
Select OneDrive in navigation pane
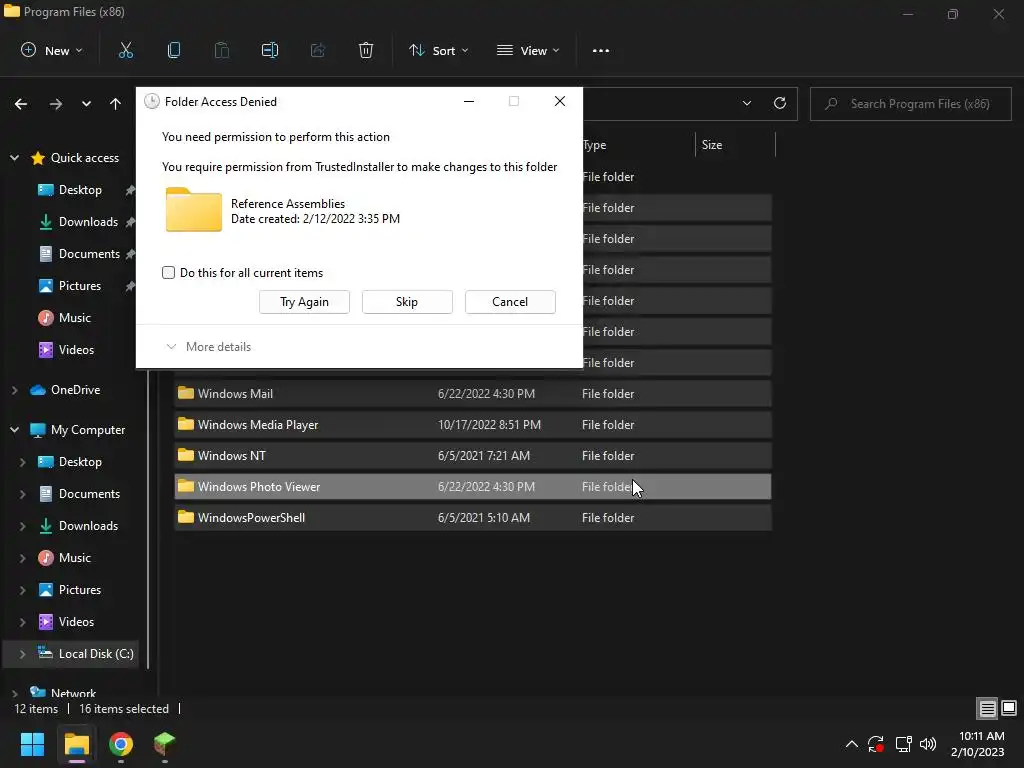[x=75, y=390]
